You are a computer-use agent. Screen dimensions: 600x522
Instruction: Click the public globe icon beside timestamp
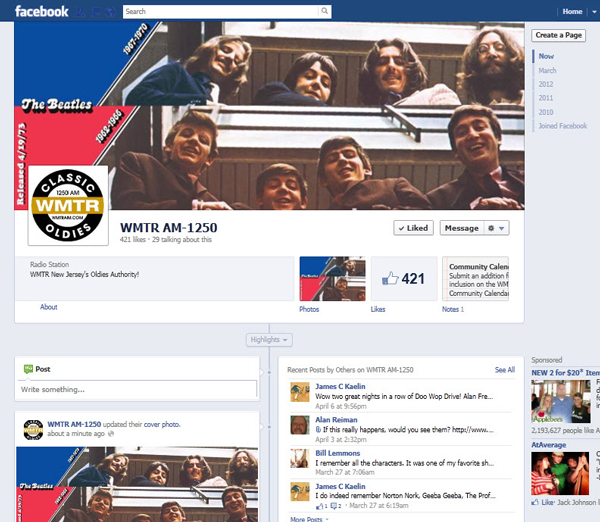tap(111, 434)
